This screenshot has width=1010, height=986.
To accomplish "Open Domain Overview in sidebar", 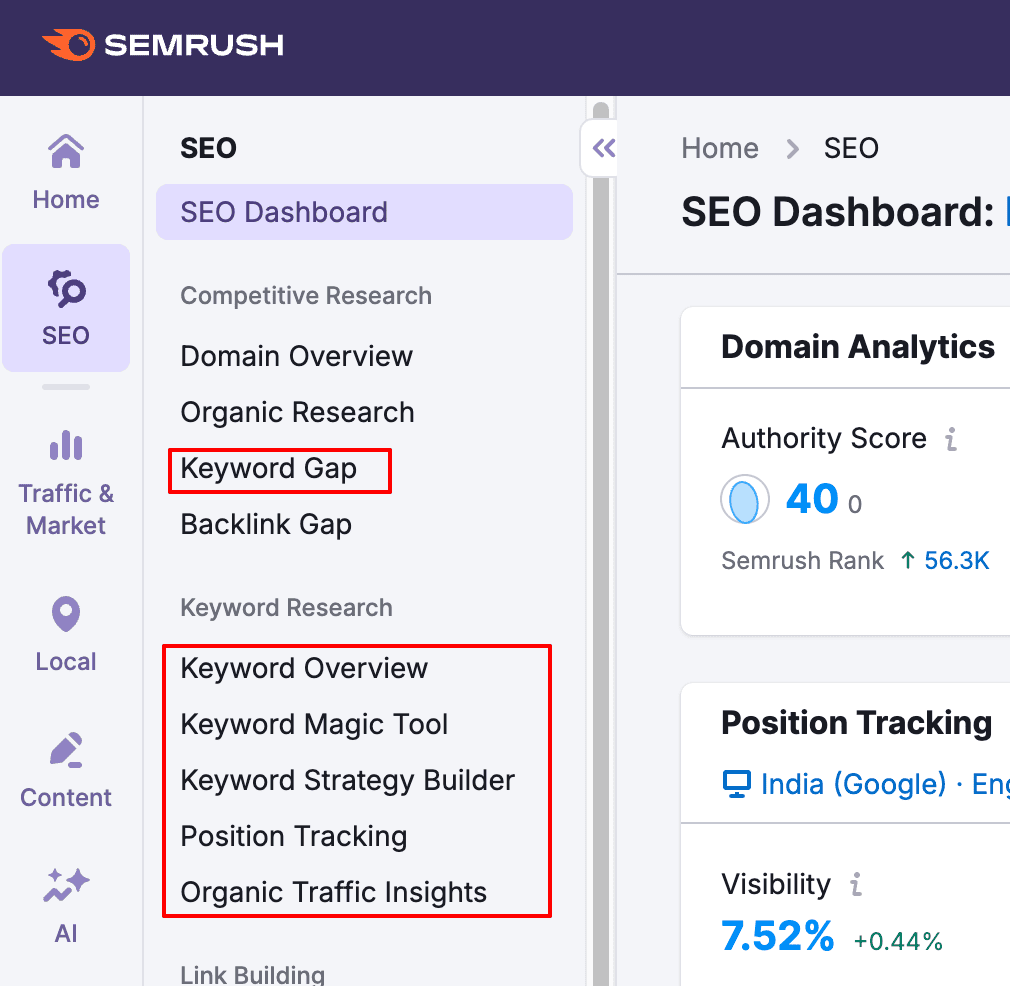I will pos(296,356).
